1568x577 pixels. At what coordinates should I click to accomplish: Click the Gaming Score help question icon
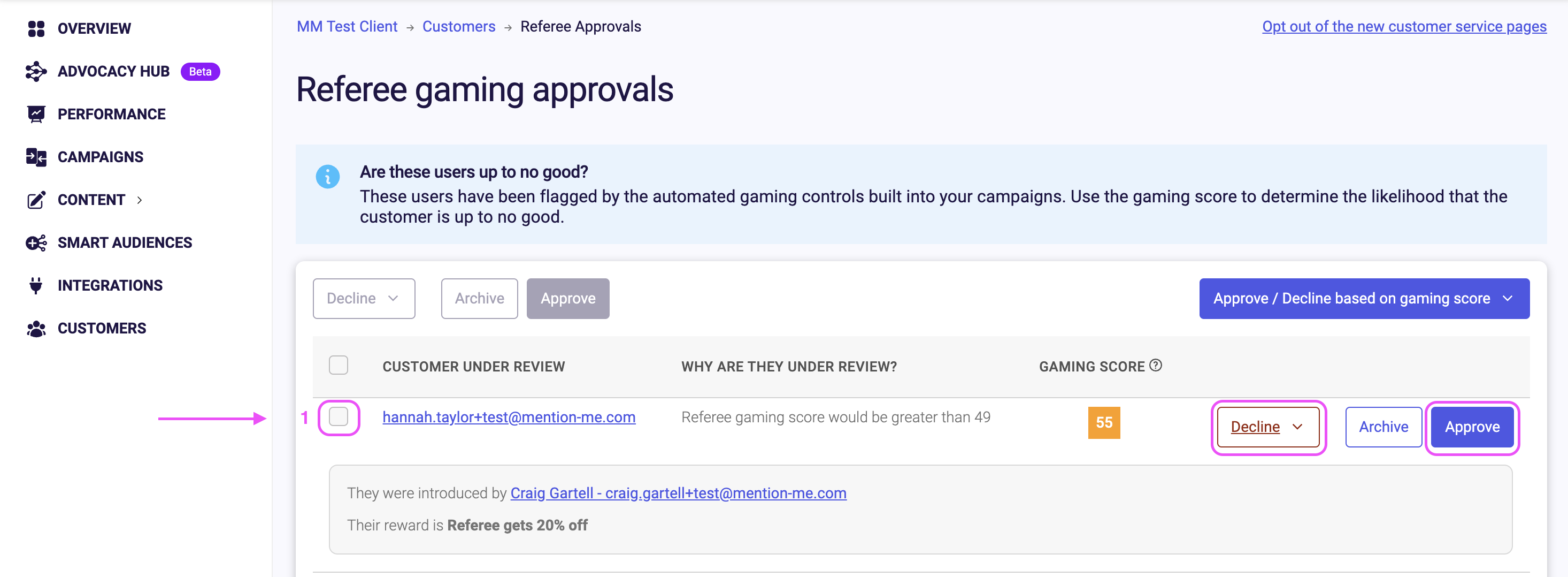[1155, 366]
